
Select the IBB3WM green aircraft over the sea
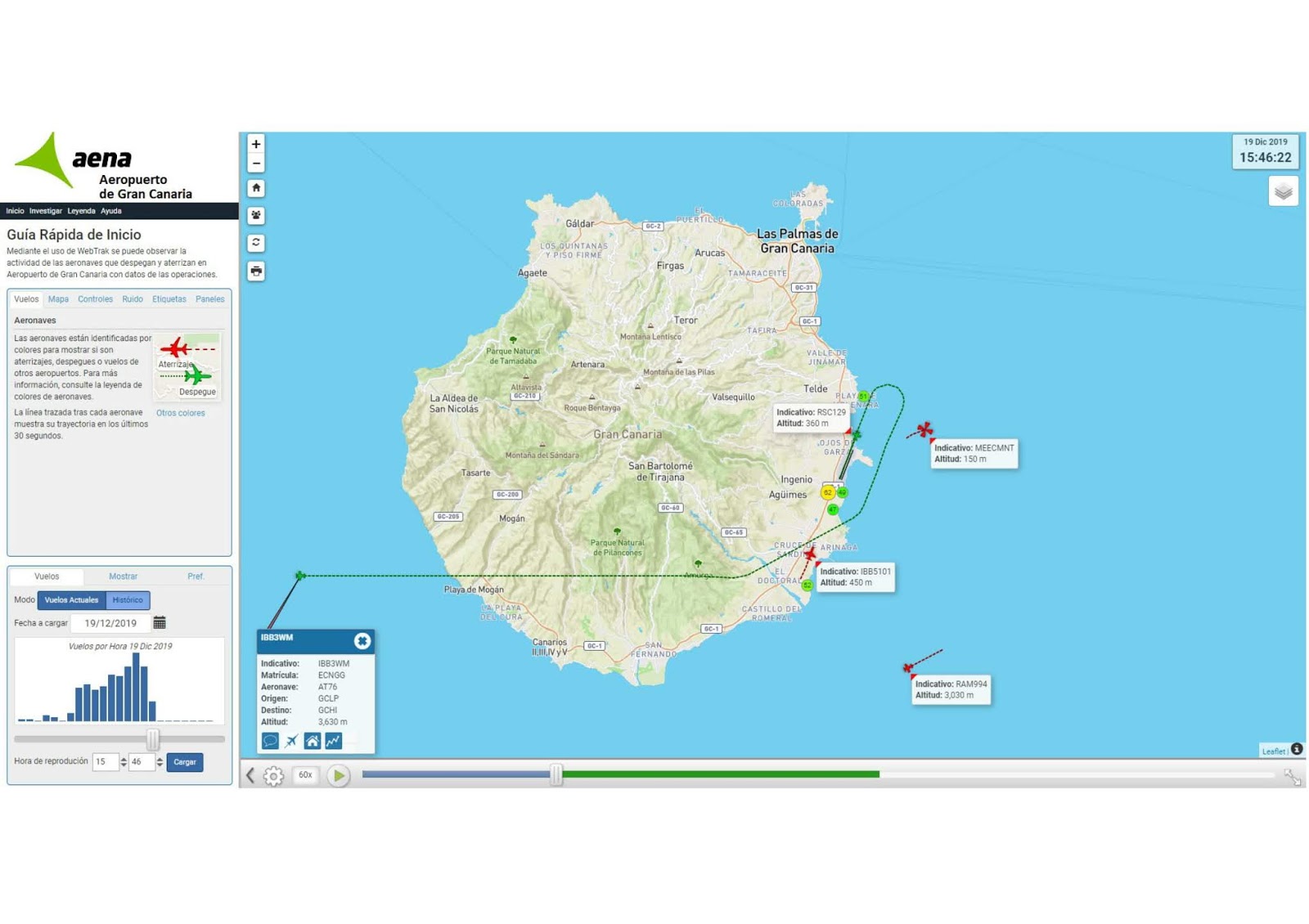(x=300, y=576)
